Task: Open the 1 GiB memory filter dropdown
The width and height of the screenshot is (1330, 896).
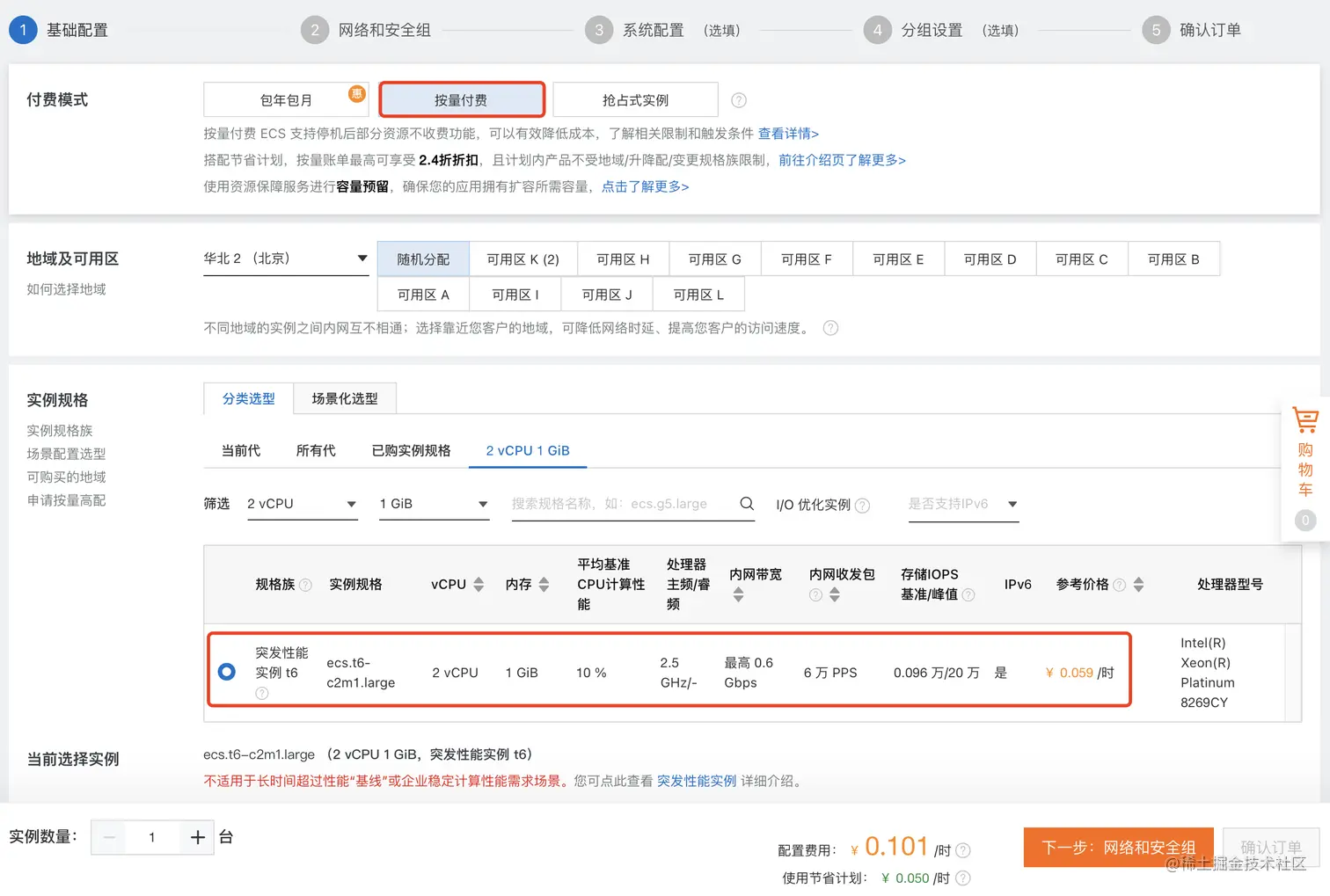Action: (x=434, y=504)
